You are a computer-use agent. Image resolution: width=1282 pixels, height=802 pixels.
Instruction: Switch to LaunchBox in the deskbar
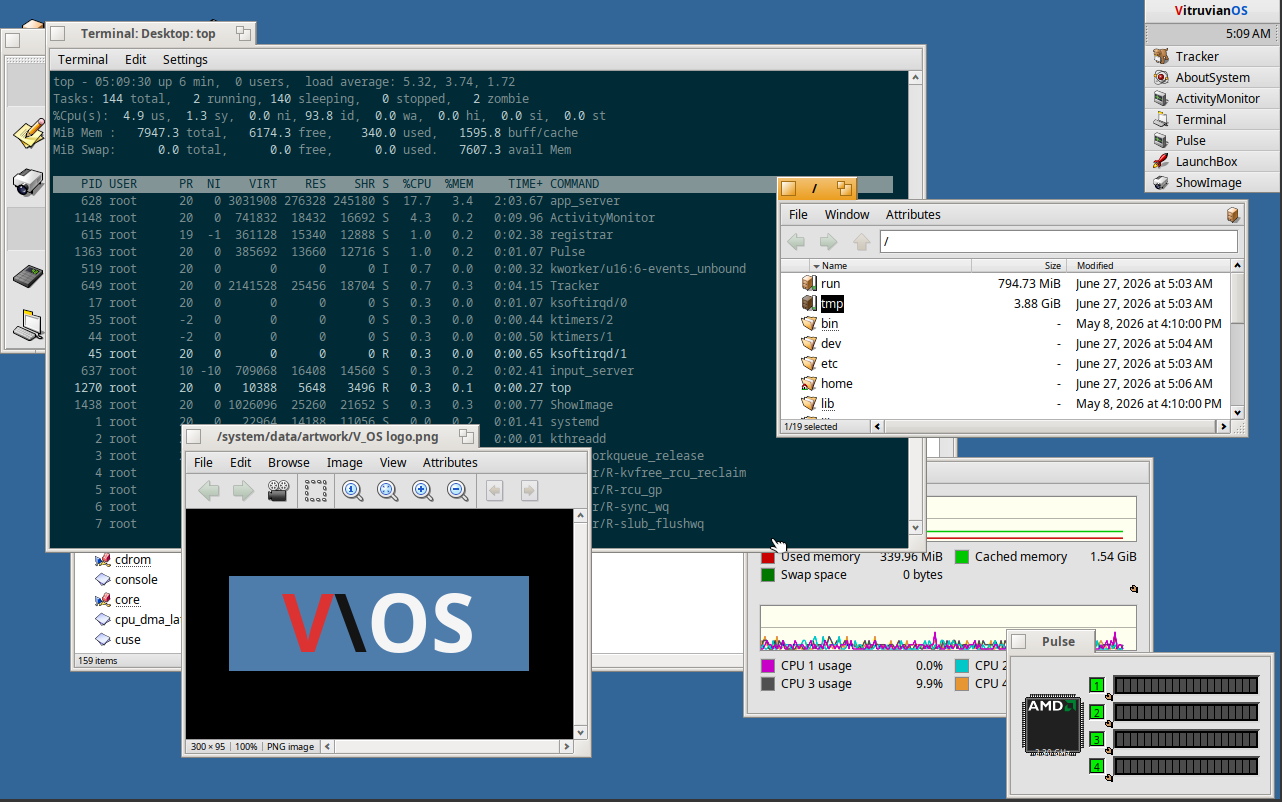pyautogui.click(x=1212, y=162)
